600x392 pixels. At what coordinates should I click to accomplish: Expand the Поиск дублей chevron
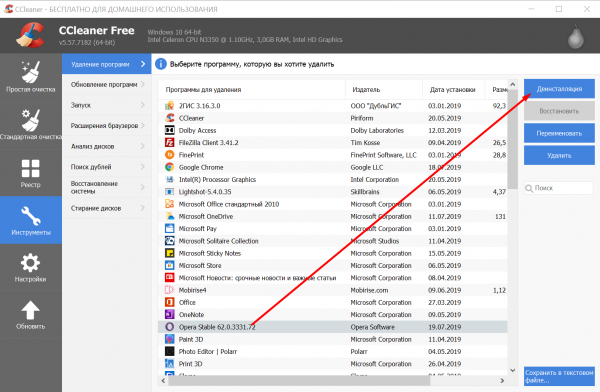click(x=143, y=167)
